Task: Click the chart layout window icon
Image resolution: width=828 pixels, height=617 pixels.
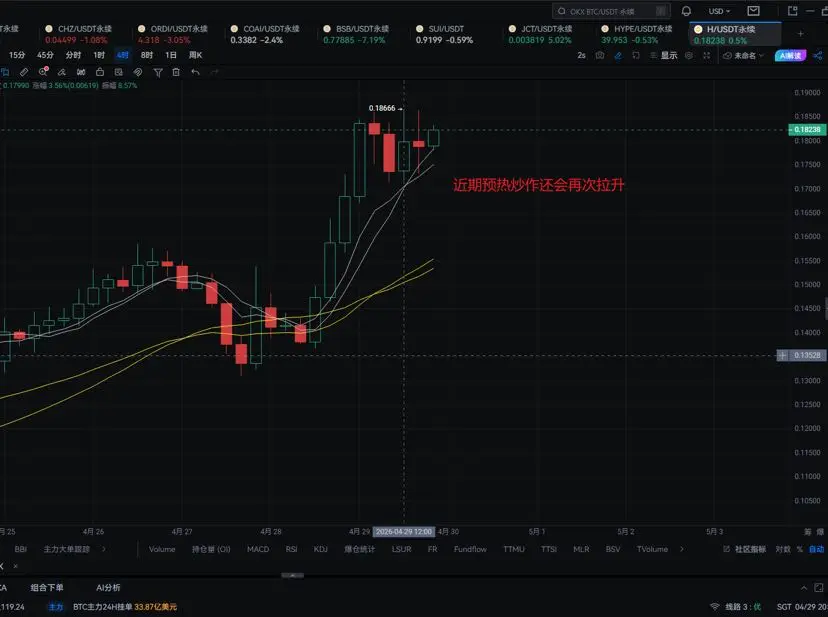Action: tap(636, 55)
